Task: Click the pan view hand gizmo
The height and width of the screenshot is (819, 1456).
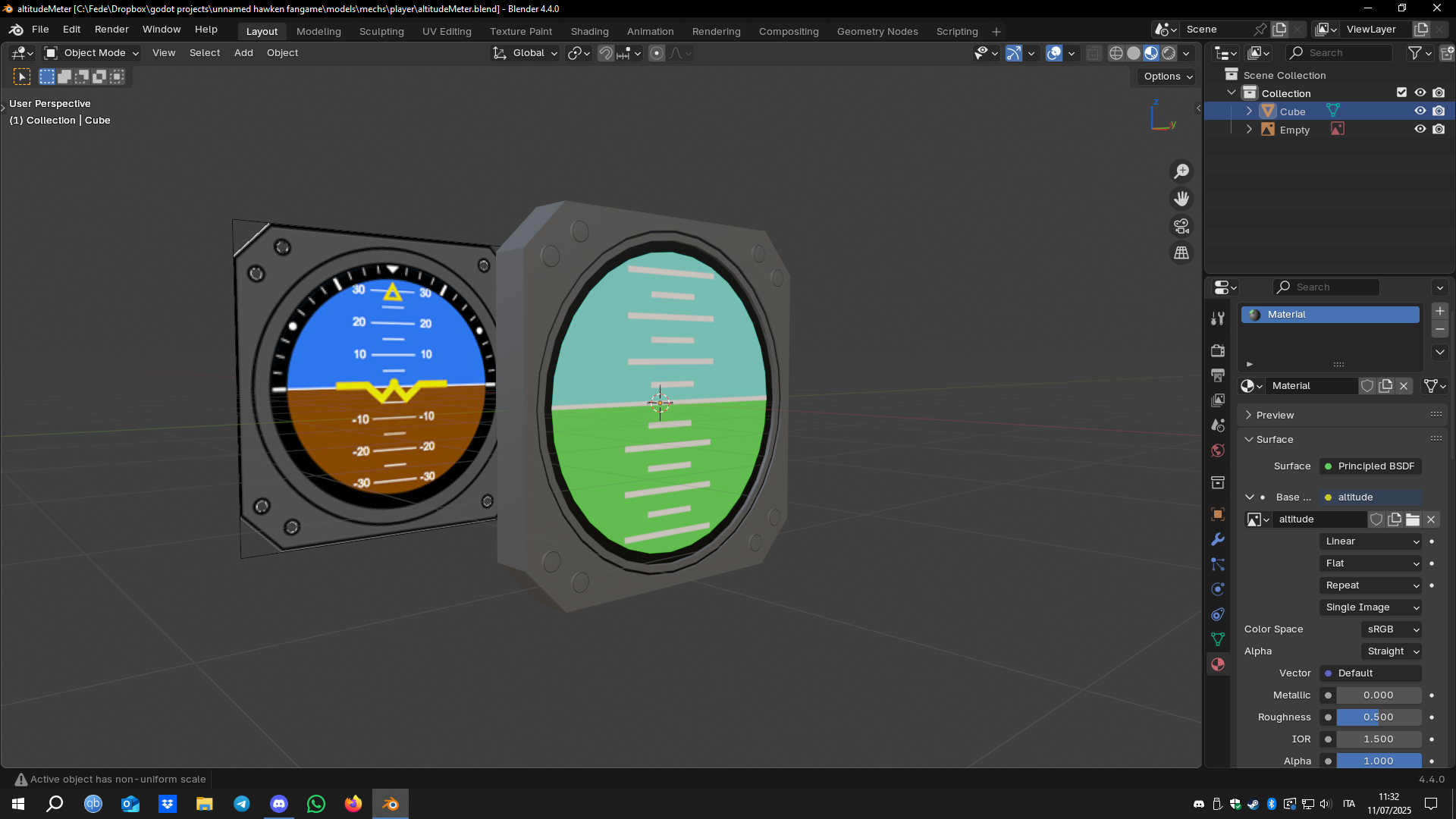Action: pos(1181,199)
